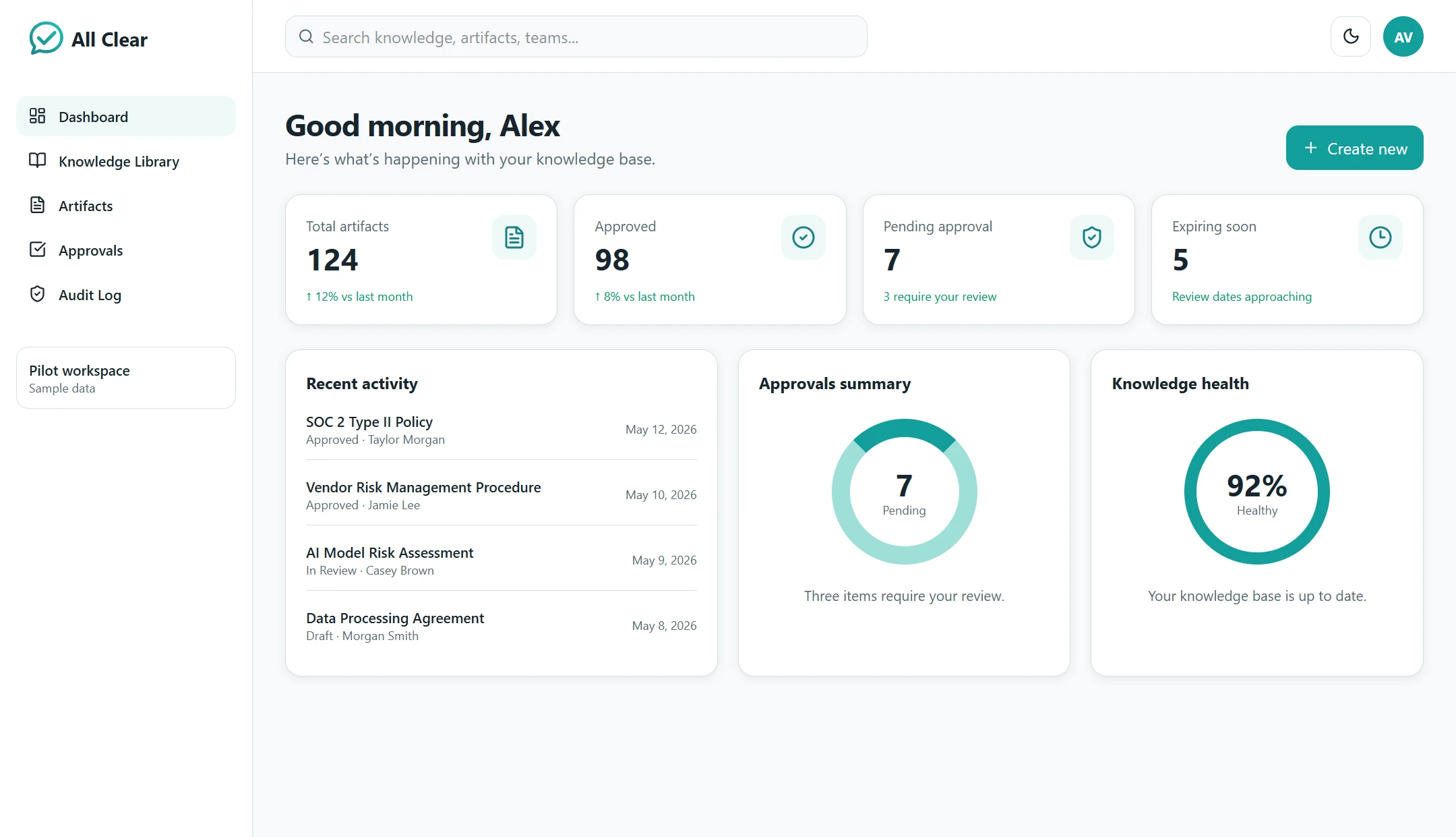Open the Dashboard menu item

click(x=126, y=116)
